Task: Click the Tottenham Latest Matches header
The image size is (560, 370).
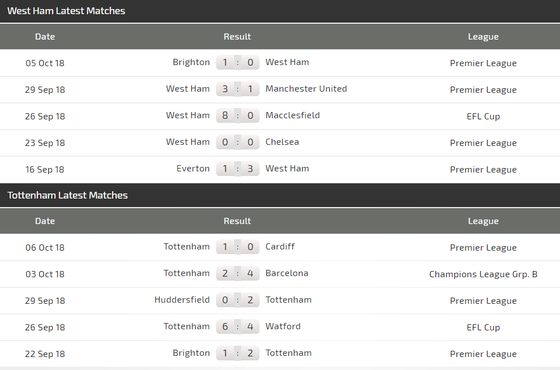Action: pos(68,195)
